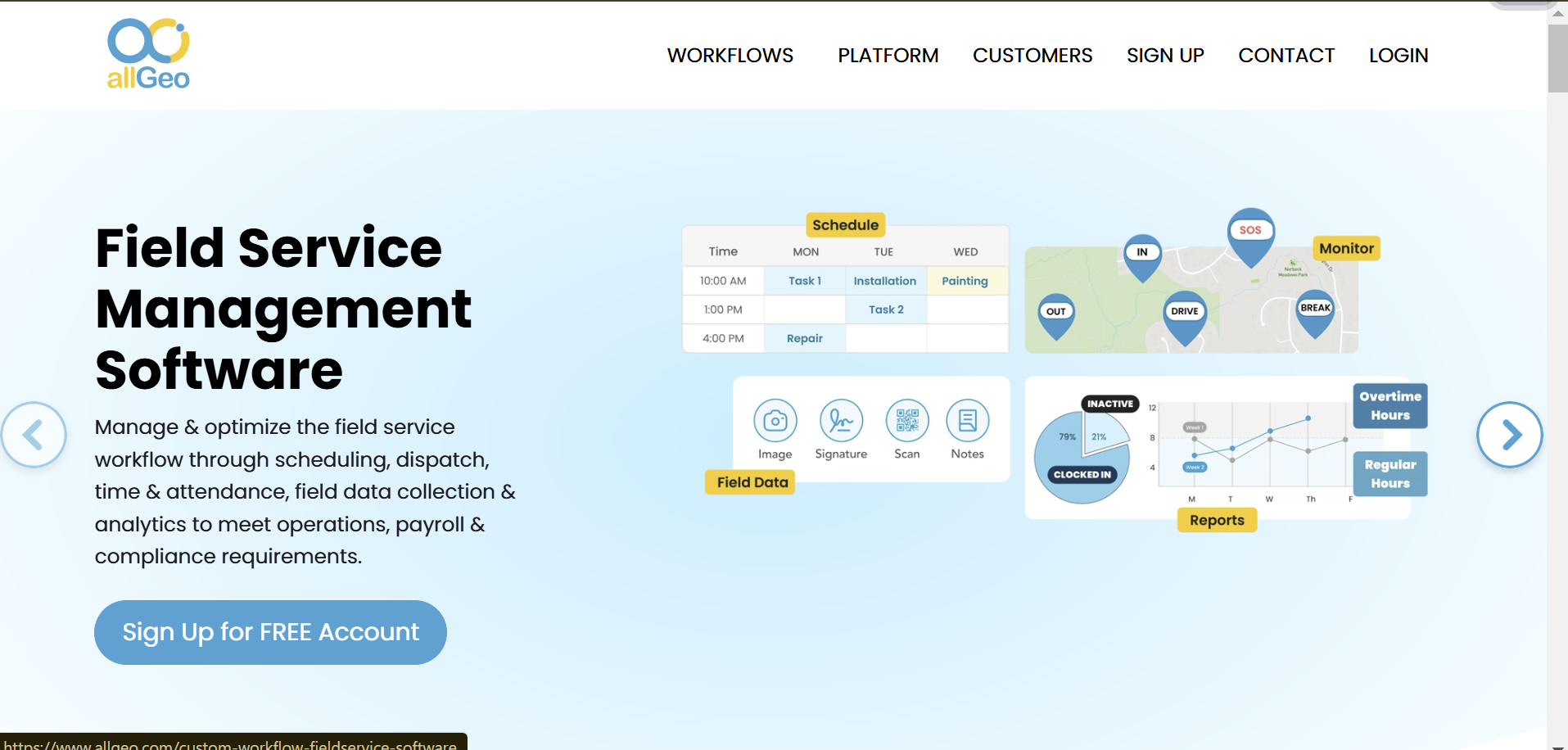Open the PLATFORM menu
Screen dimensions: 1568x750
(x=888, y=56)
